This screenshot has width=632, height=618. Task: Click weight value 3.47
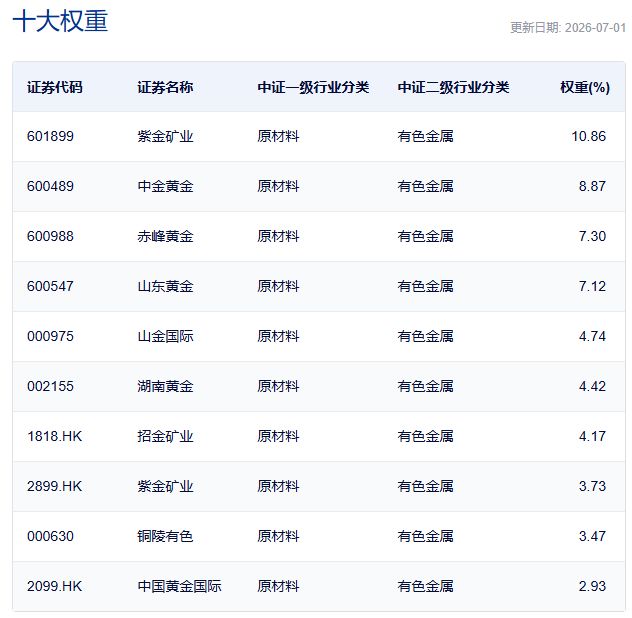592,536
